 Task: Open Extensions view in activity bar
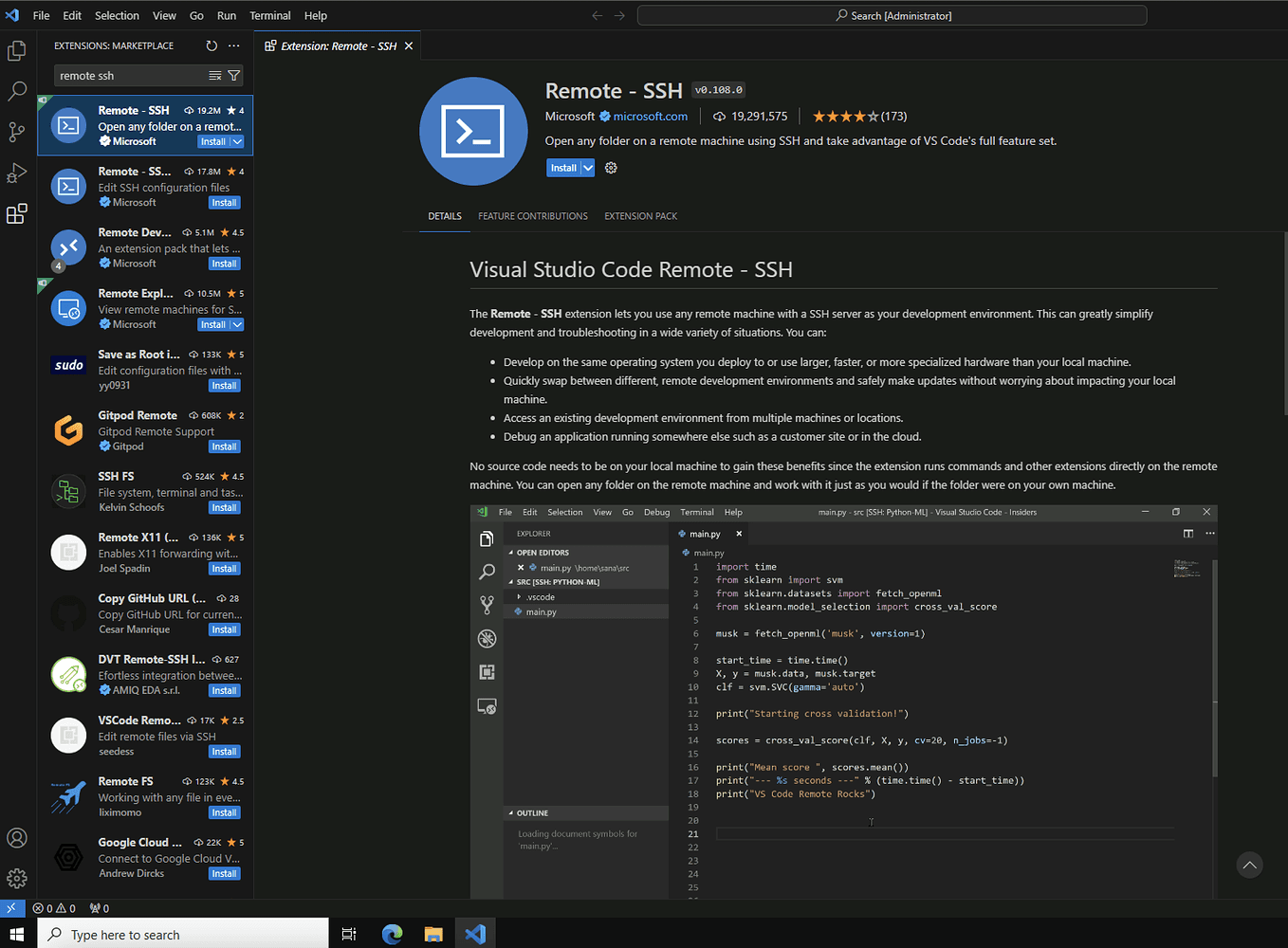click(17, 214)
